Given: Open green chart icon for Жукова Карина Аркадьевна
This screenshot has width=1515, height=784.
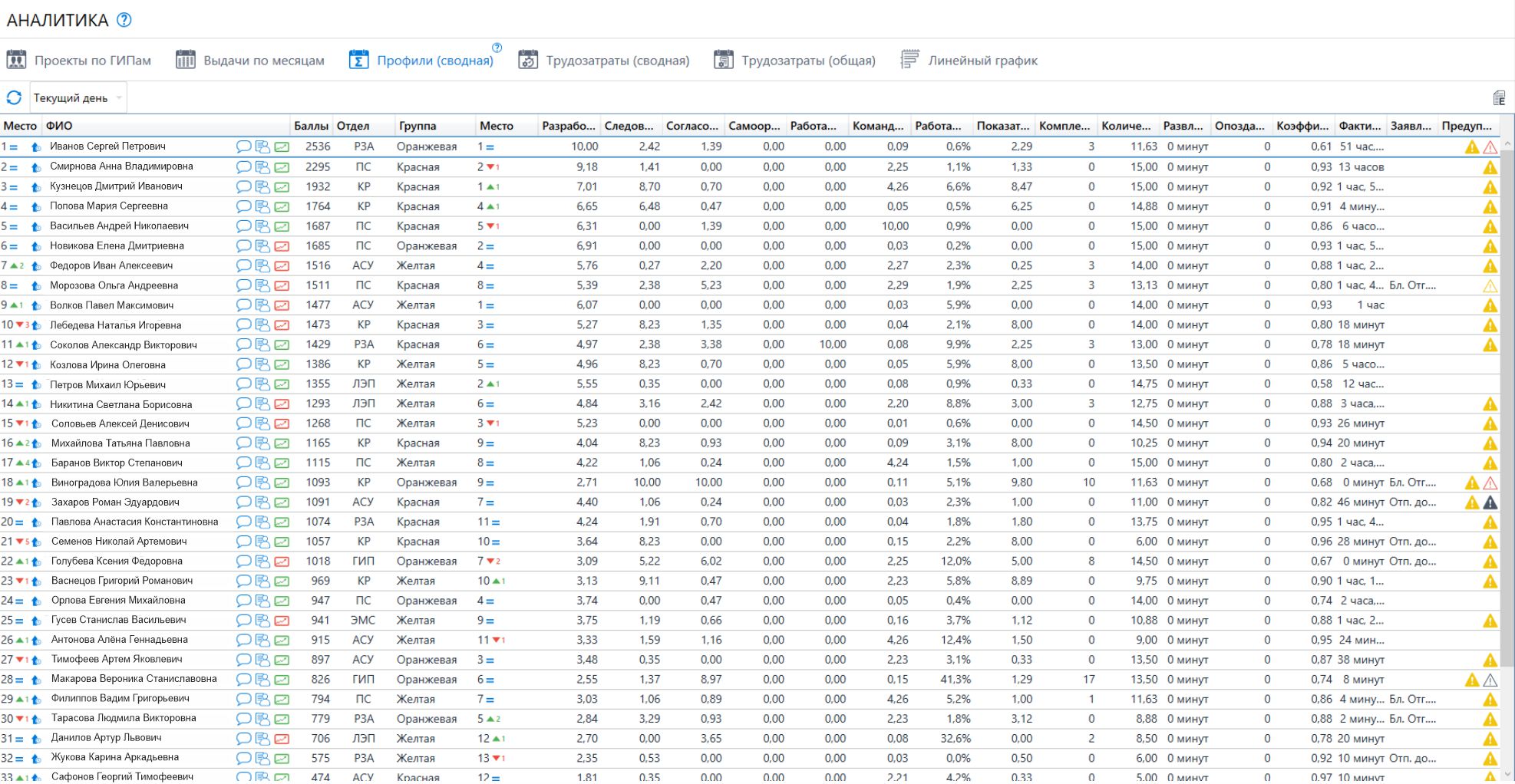Looking at the screenshot, I should (x=282, y=759).
